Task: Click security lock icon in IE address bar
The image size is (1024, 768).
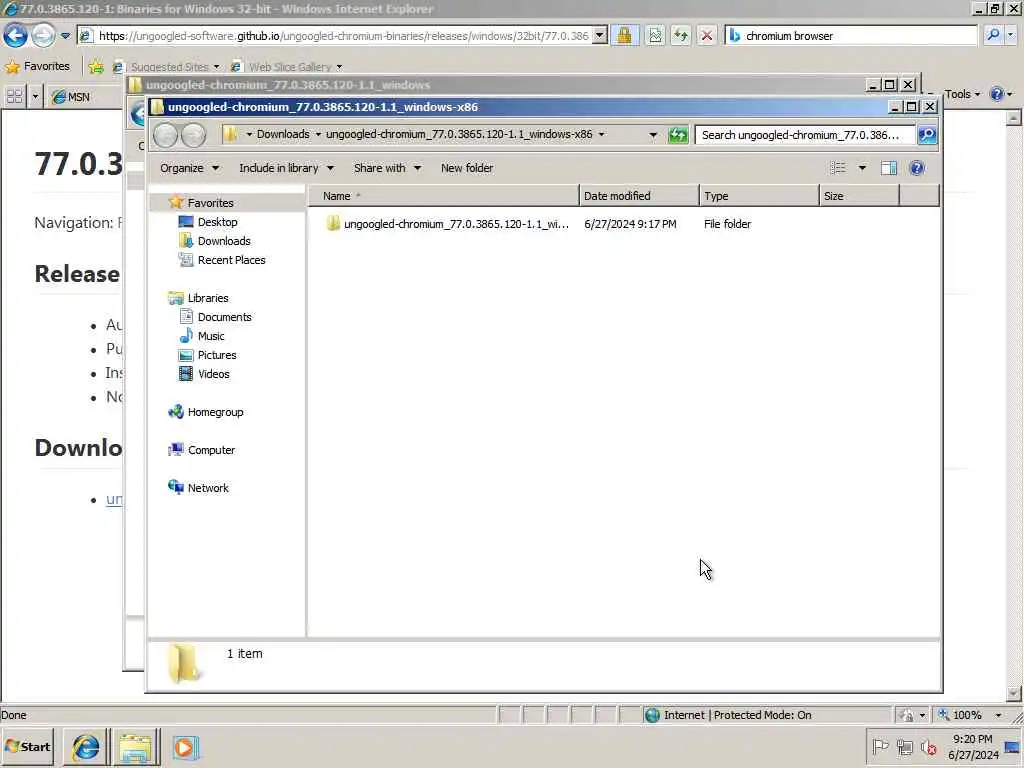Action: click(x=624, y=35)
